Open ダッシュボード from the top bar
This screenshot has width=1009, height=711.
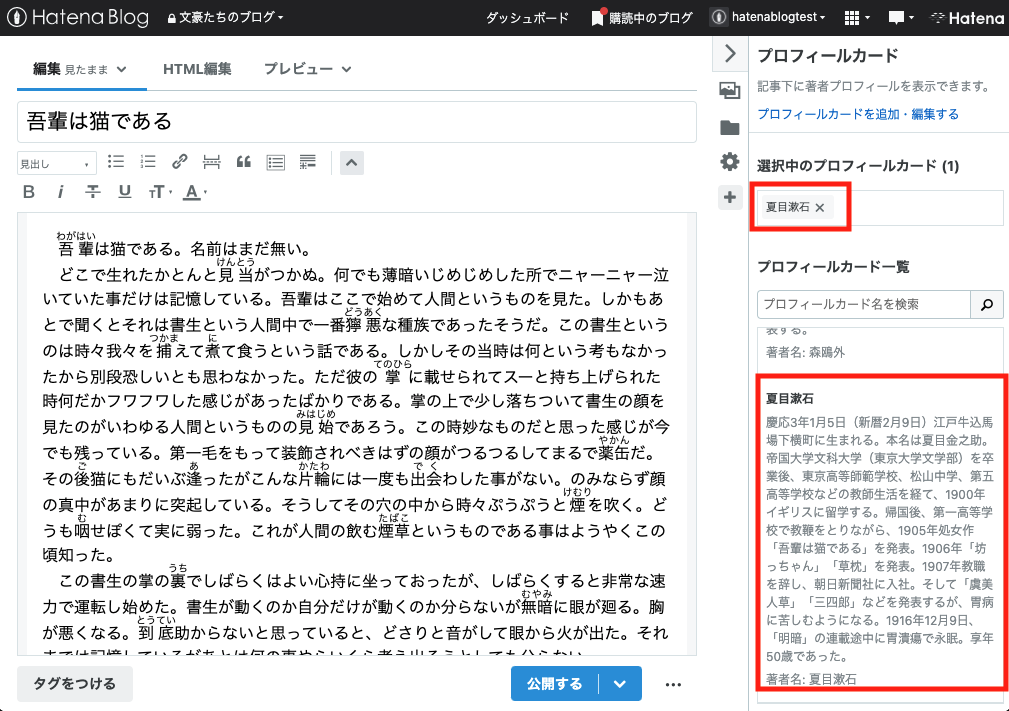(527, 17)
